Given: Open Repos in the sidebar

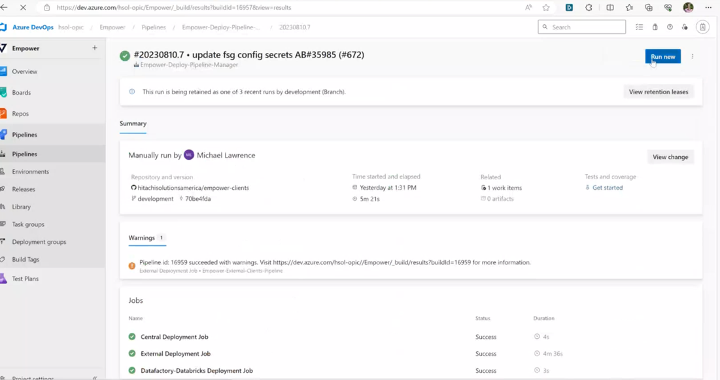Looking at the screenshot, I should tap(20, 114).
